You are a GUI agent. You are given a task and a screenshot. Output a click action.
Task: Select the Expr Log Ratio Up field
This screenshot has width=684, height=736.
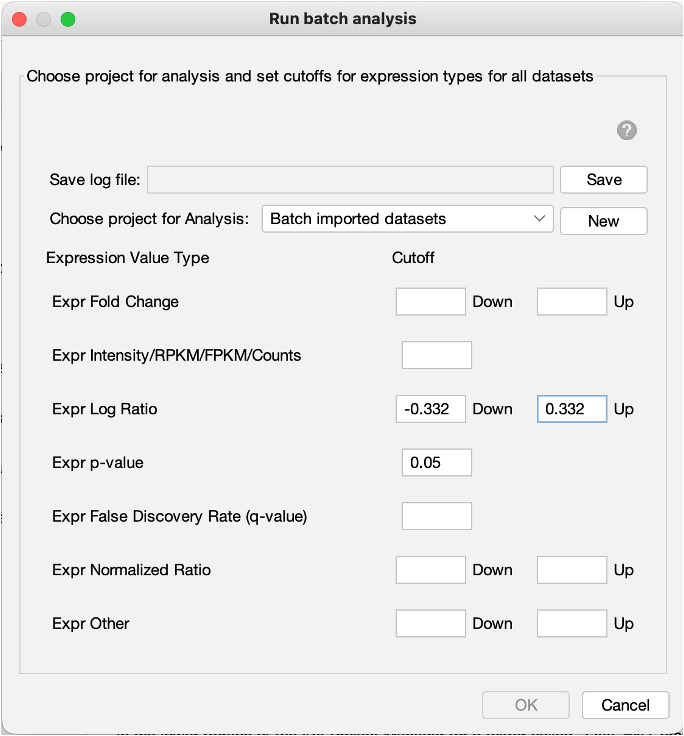point(572,409)
